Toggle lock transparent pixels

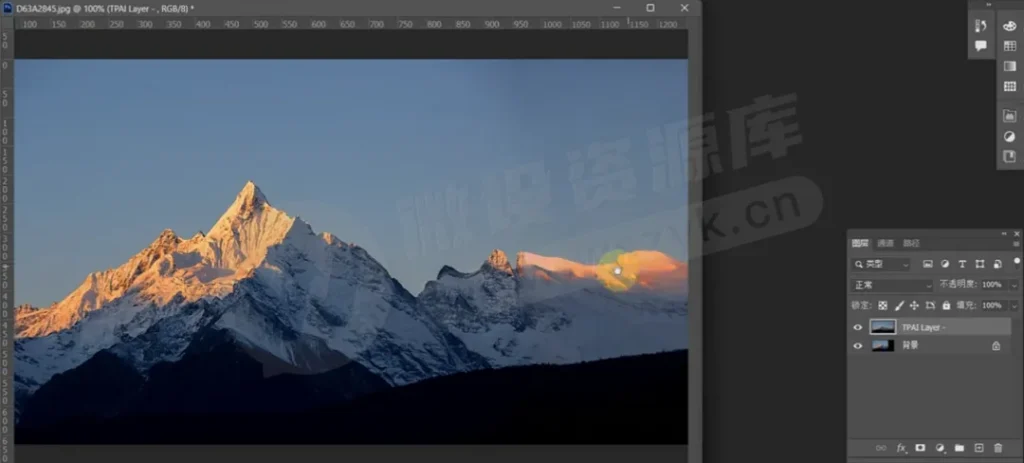click(883, 305)
